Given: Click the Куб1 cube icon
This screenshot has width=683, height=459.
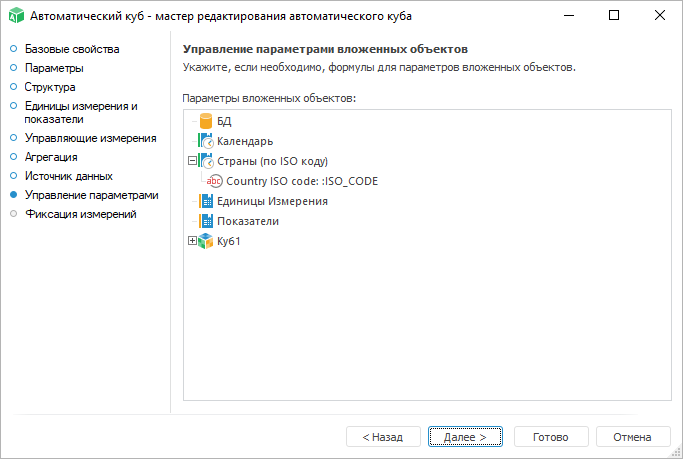Looking at the screenshot, I should point(207,241).
